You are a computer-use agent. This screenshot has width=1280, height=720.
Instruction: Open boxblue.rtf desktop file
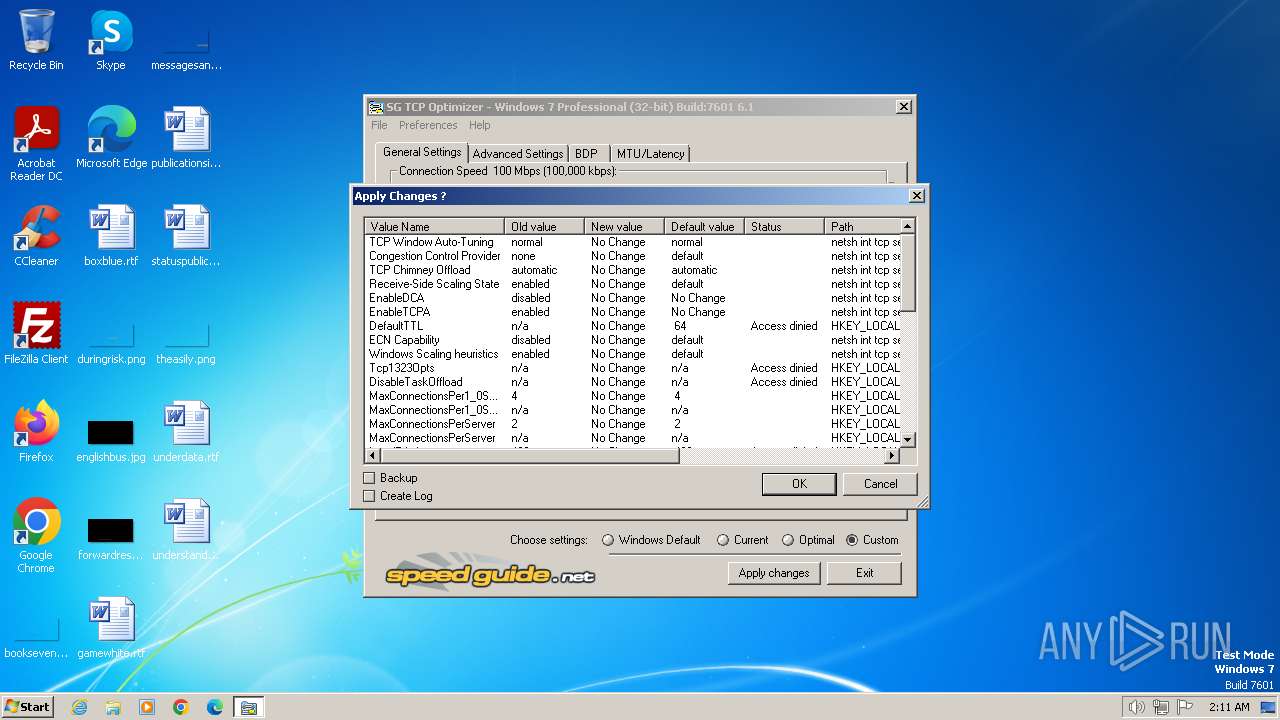click(x=110, y=236)
